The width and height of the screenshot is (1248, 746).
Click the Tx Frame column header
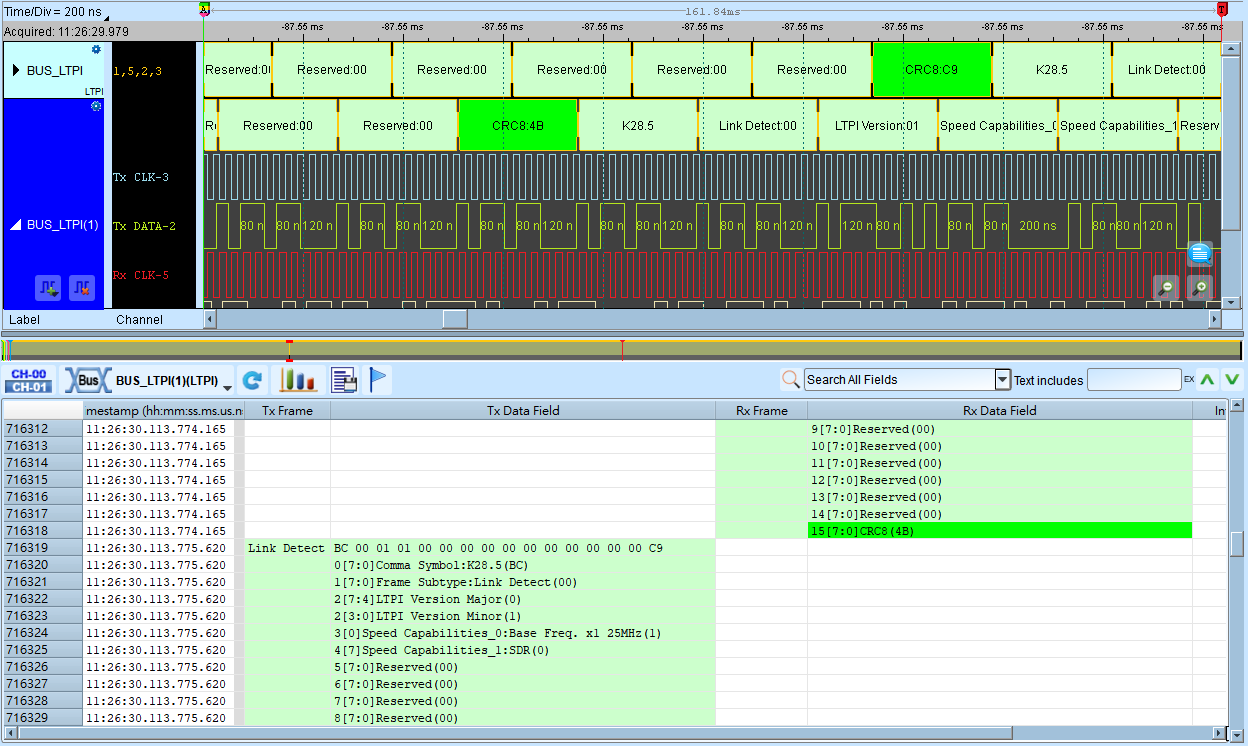tap(287, 410)
